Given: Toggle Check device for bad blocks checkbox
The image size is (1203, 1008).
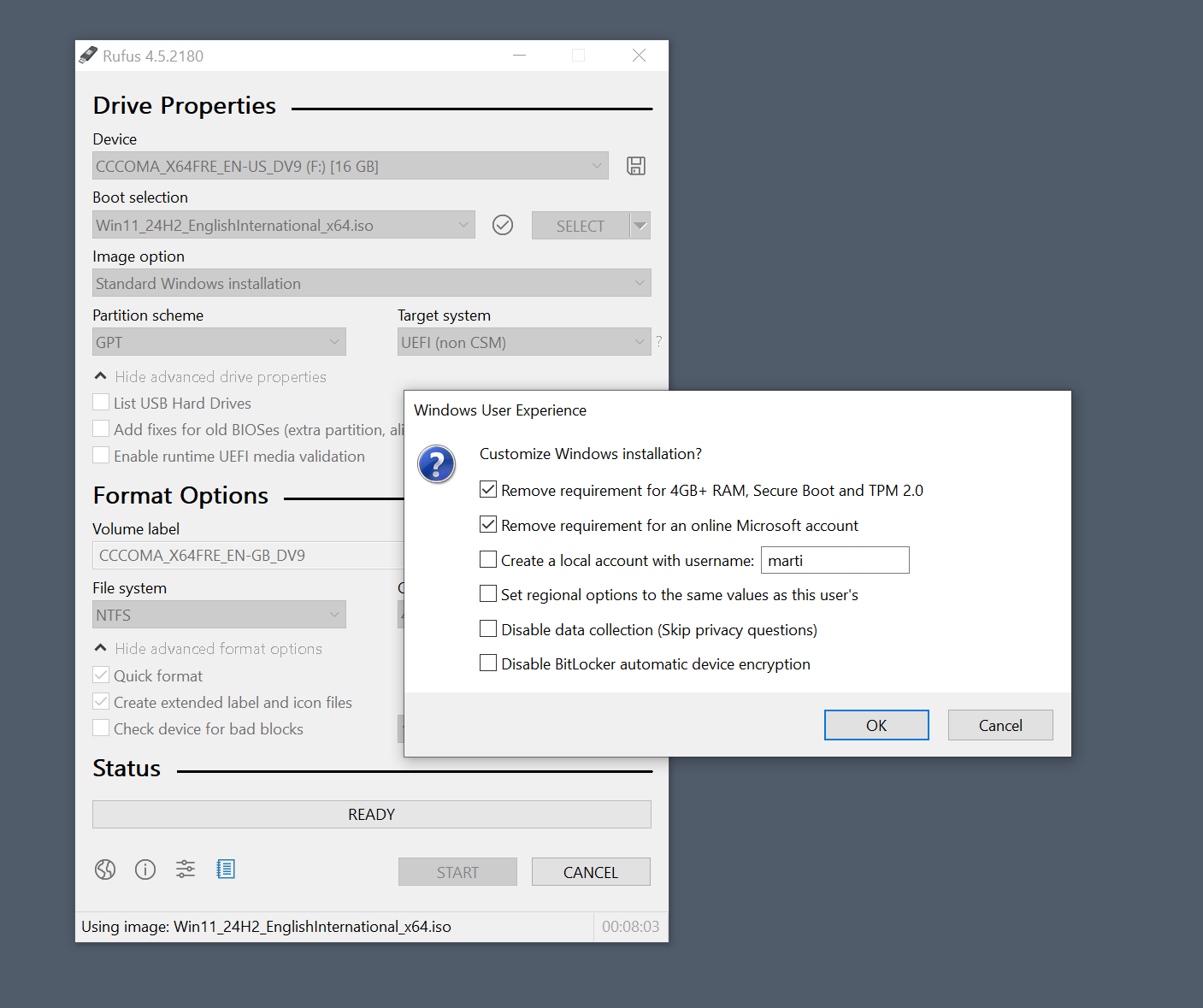Looking at the screenshot, I should coord(101,728).
